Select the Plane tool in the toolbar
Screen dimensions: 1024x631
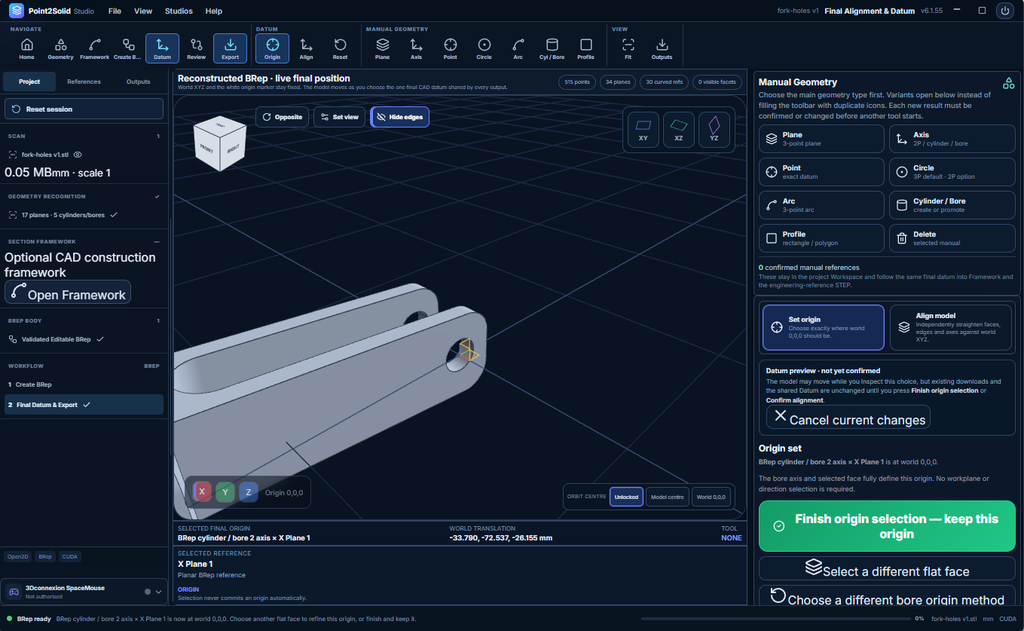click(383, 48)
